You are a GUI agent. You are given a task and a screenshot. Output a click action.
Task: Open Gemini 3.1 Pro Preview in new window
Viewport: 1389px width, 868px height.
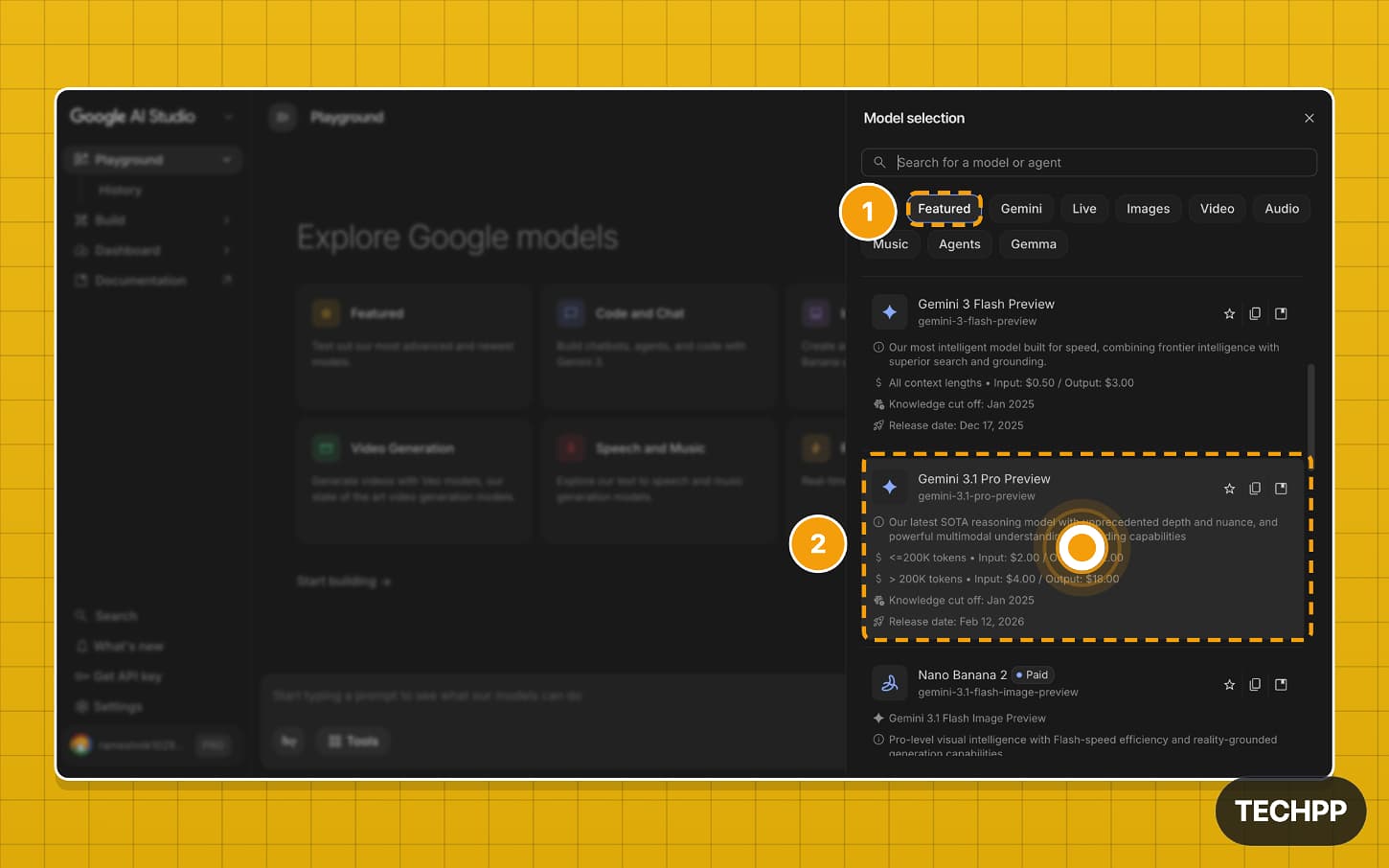click(x=1281, y=489)
